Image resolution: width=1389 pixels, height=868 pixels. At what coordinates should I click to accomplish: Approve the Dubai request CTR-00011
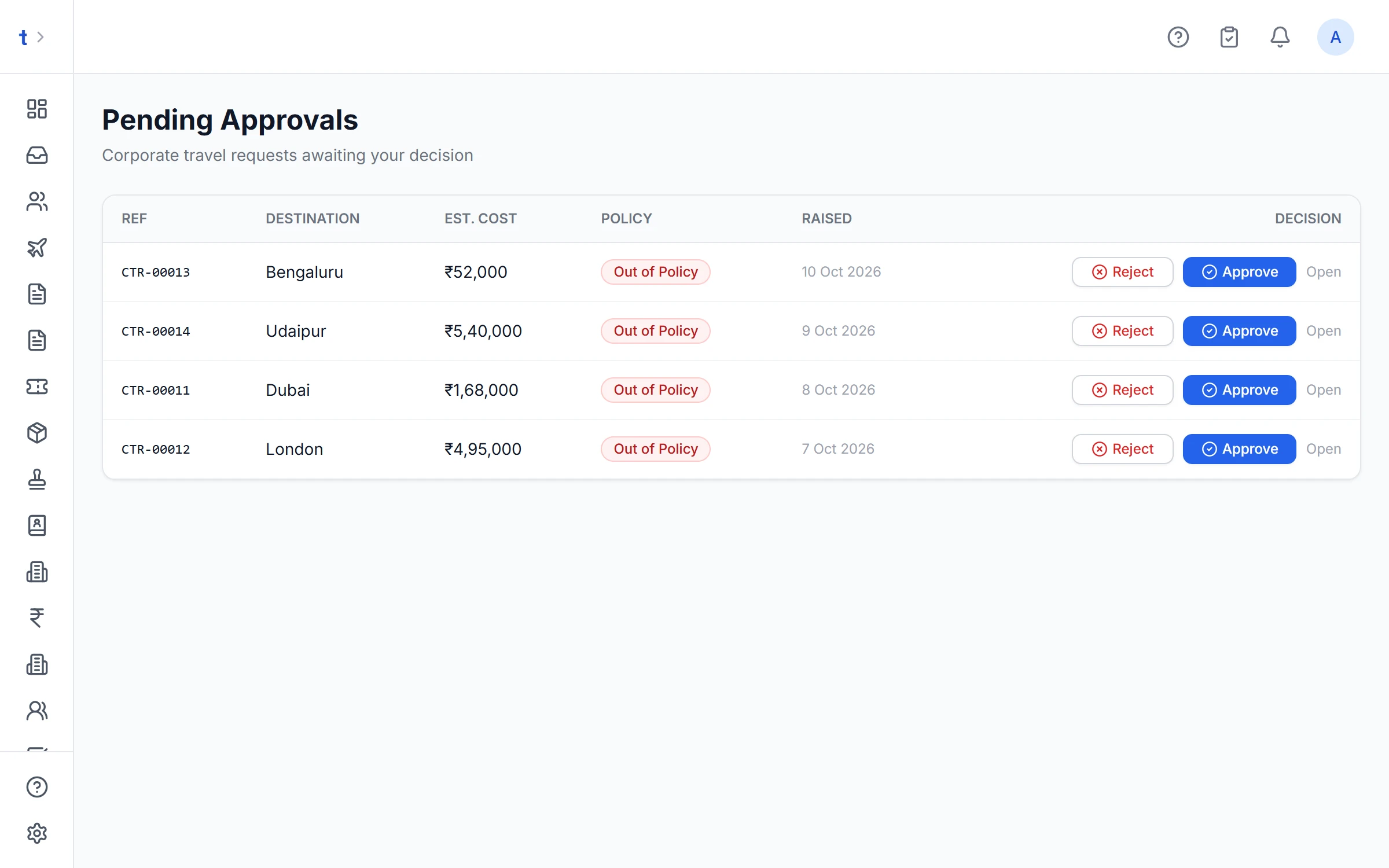click(x=1239, y=390)
